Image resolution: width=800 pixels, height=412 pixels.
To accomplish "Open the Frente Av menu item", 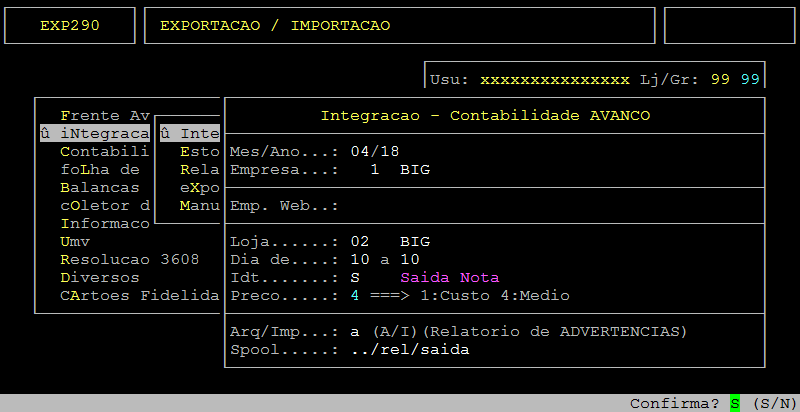I will point(105,116).
